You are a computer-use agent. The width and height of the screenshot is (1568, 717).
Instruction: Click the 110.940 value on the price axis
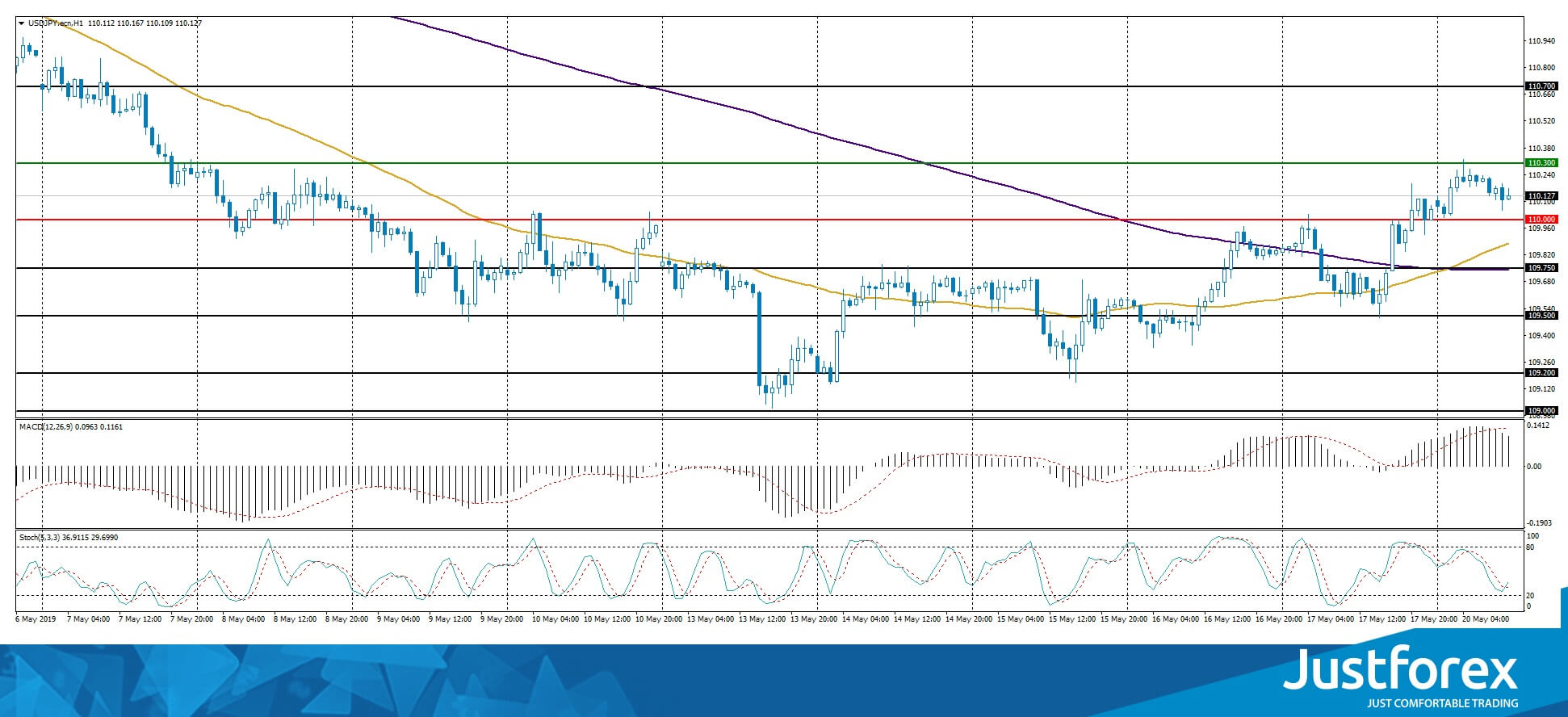point(1542,41)
